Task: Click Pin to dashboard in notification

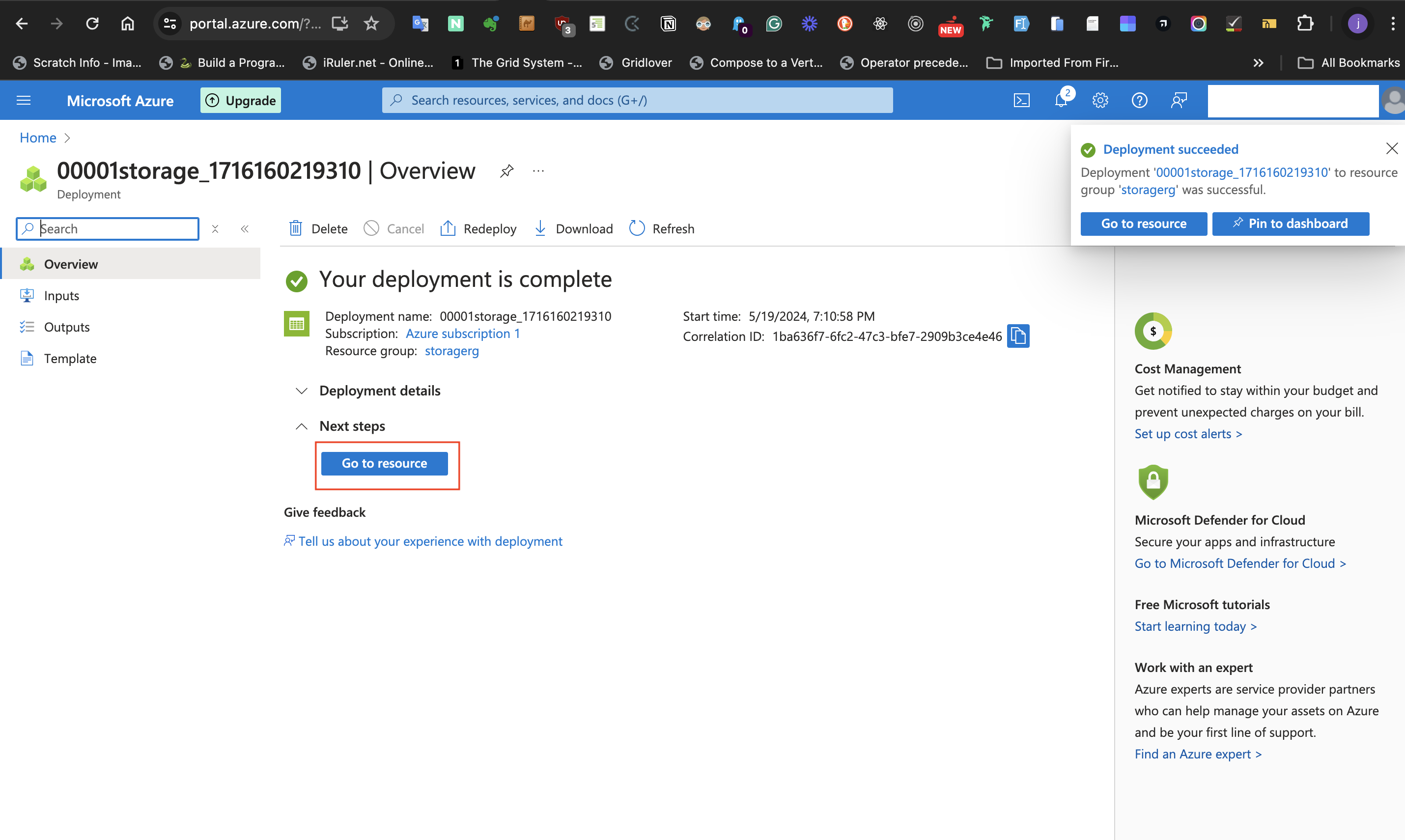Action: tap(1290, 224)
